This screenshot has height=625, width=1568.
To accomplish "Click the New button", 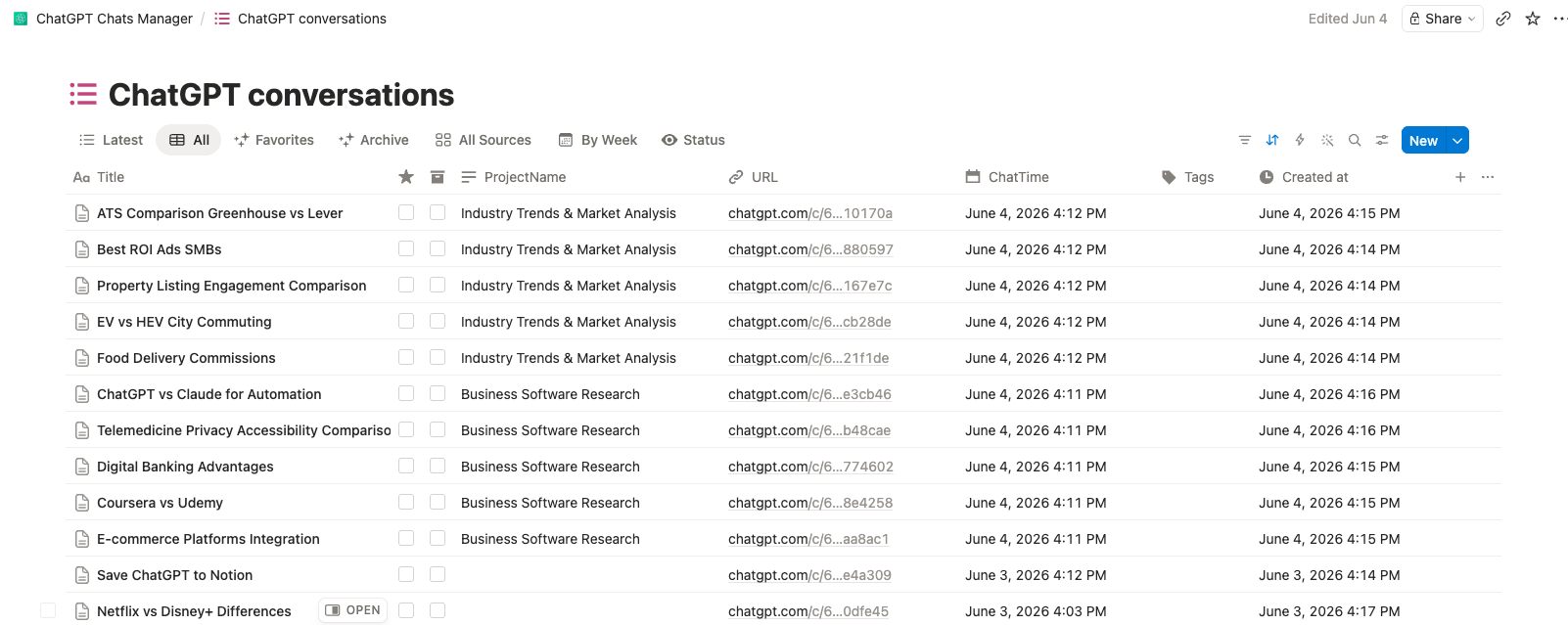I will pyautogui.click(x=1423, y=140).
